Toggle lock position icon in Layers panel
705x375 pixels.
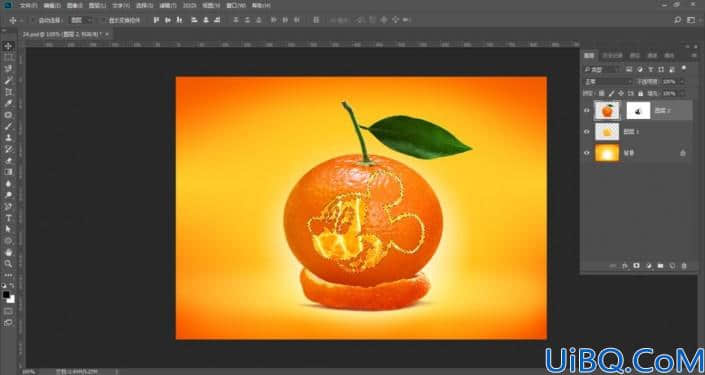point(621,94)
